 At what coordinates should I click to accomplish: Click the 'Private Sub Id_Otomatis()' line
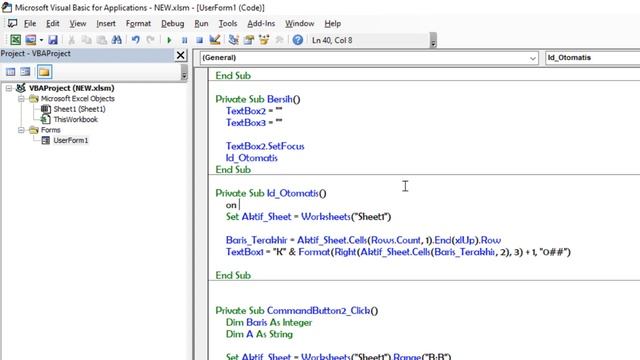pyautogui.click(x=271, y=193)
